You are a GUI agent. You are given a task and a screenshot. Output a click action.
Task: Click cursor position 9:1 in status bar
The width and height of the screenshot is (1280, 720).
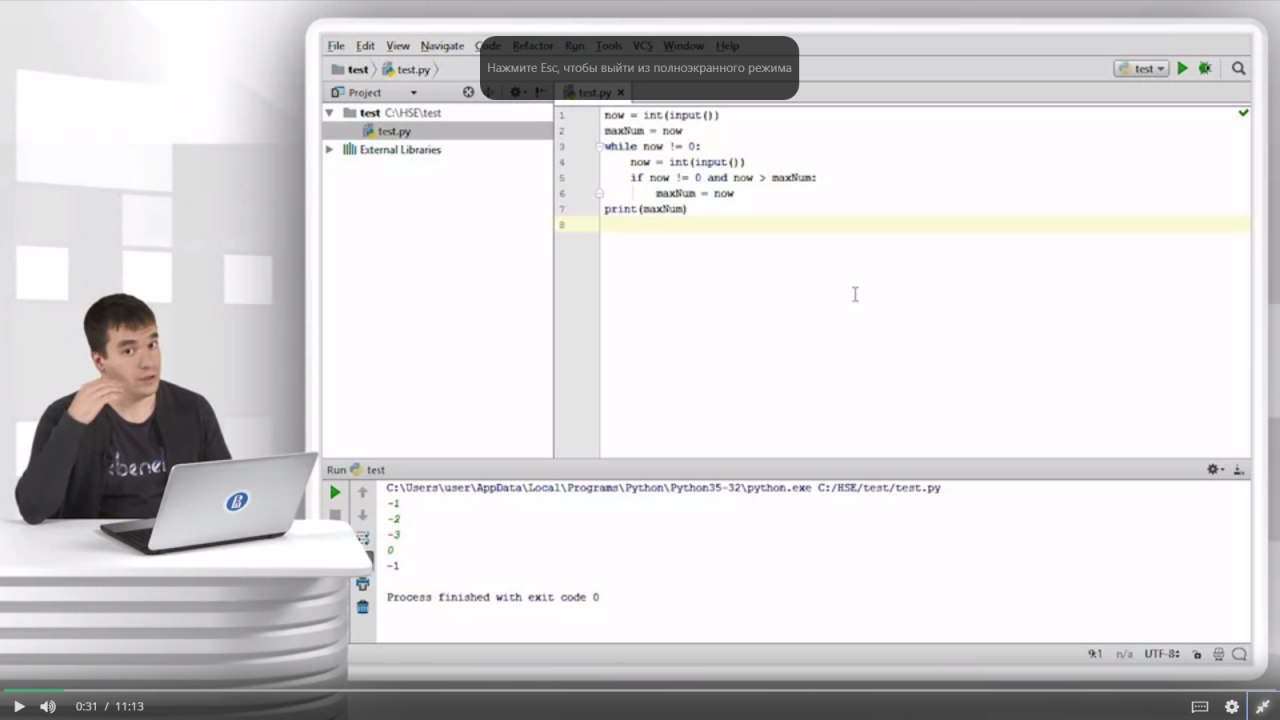click(1095, 654)
